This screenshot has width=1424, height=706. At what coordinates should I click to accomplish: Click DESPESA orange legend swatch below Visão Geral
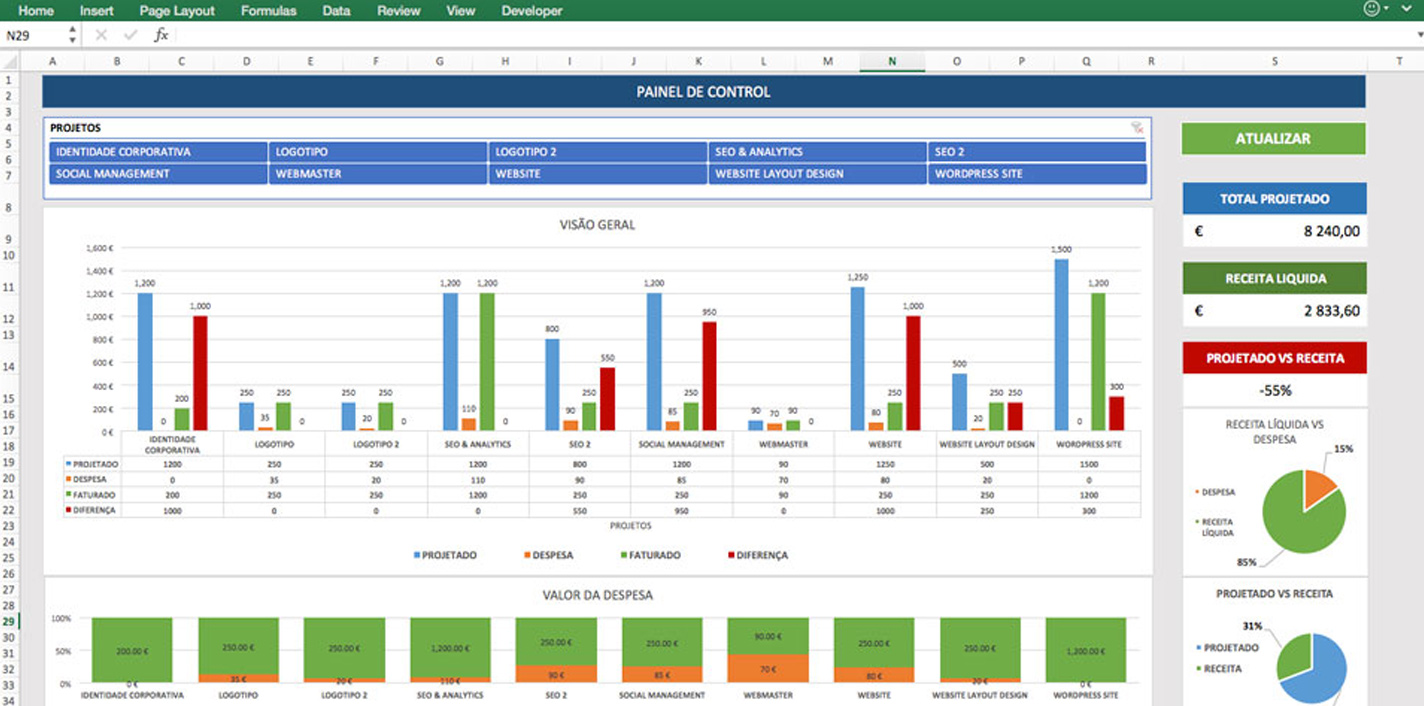(x=529, y=555)
